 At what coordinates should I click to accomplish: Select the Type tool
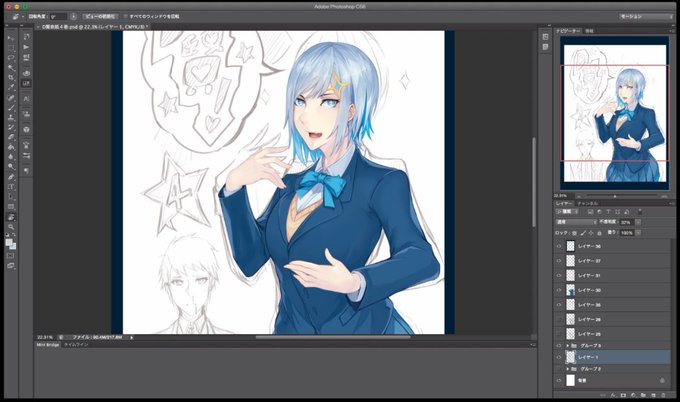[11, 187]
